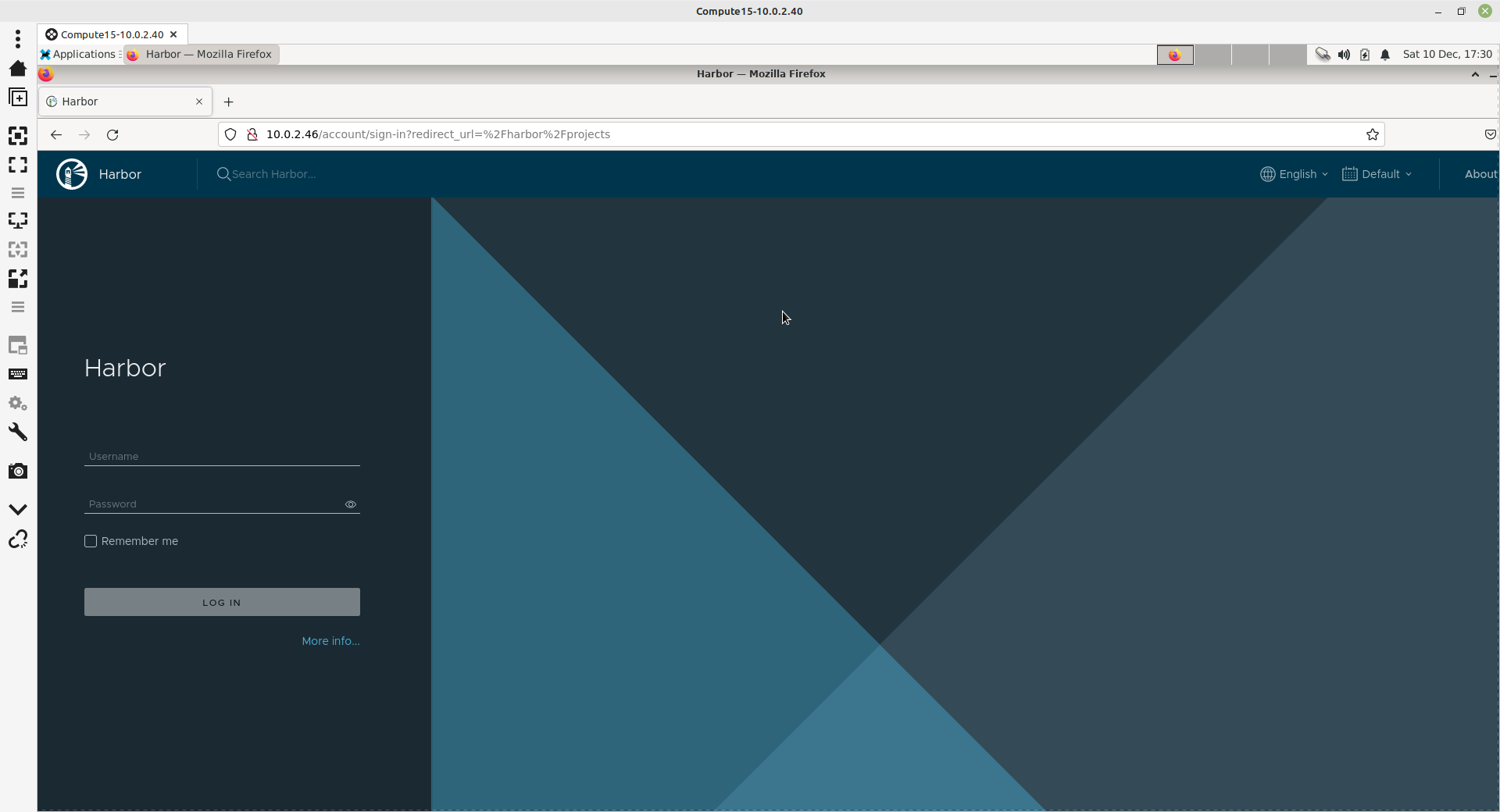Click the home icon in left sidebar
This screenshot has height=812, width=1500.
point(17,69)
